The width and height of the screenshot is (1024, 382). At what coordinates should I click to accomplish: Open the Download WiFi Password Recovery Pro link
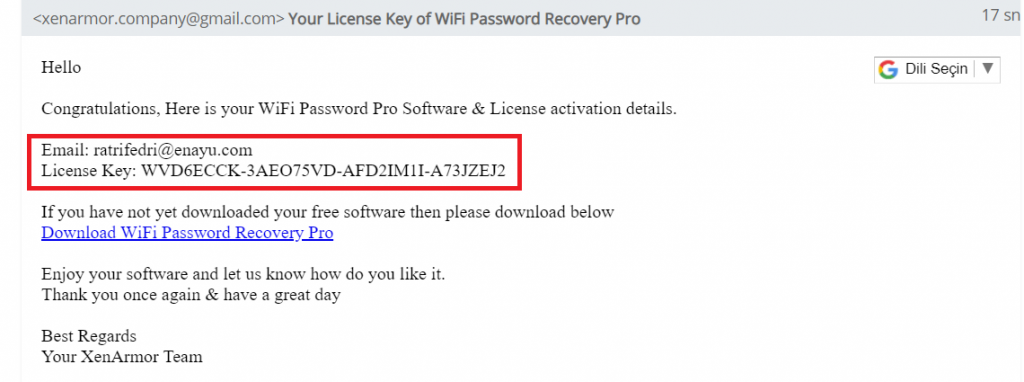(x=187, y=233)
